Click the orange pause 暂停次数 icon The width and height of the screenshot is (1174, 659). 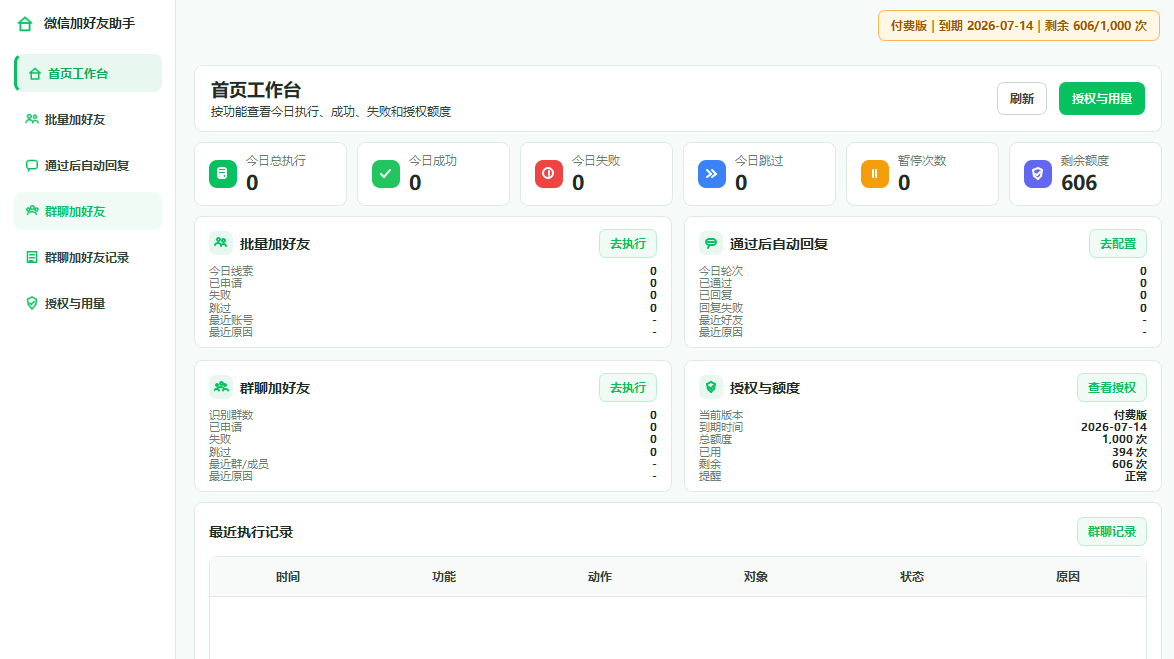(875, 174)
